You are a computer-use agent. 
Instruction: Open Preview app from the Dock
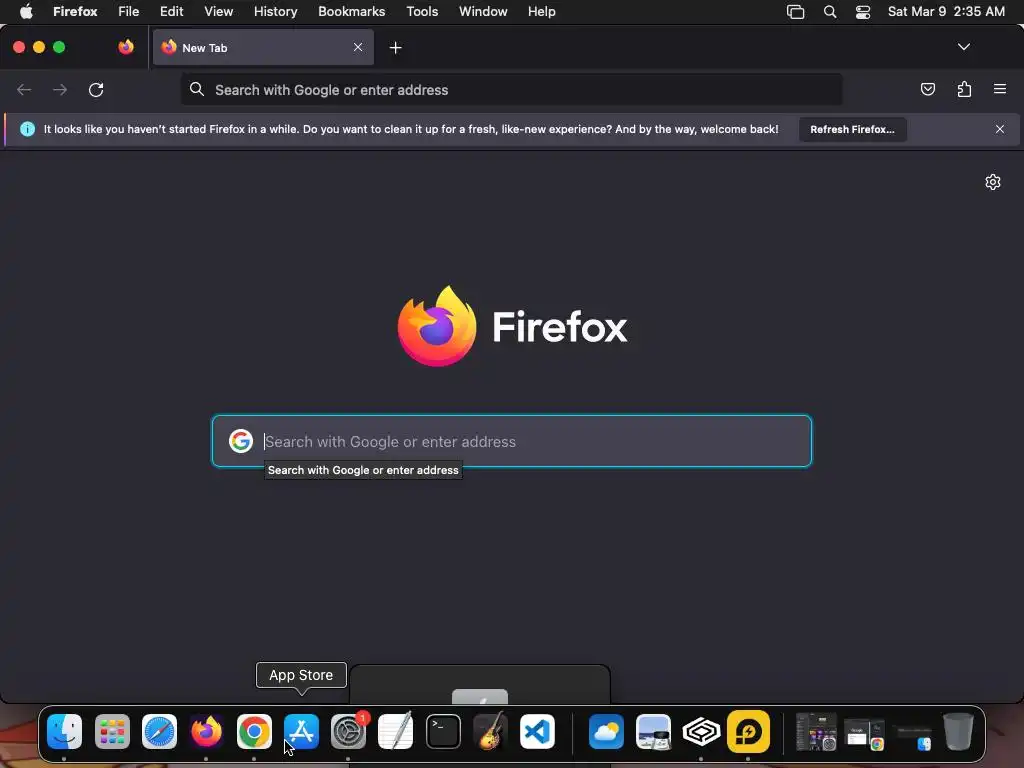pos(654,731)
